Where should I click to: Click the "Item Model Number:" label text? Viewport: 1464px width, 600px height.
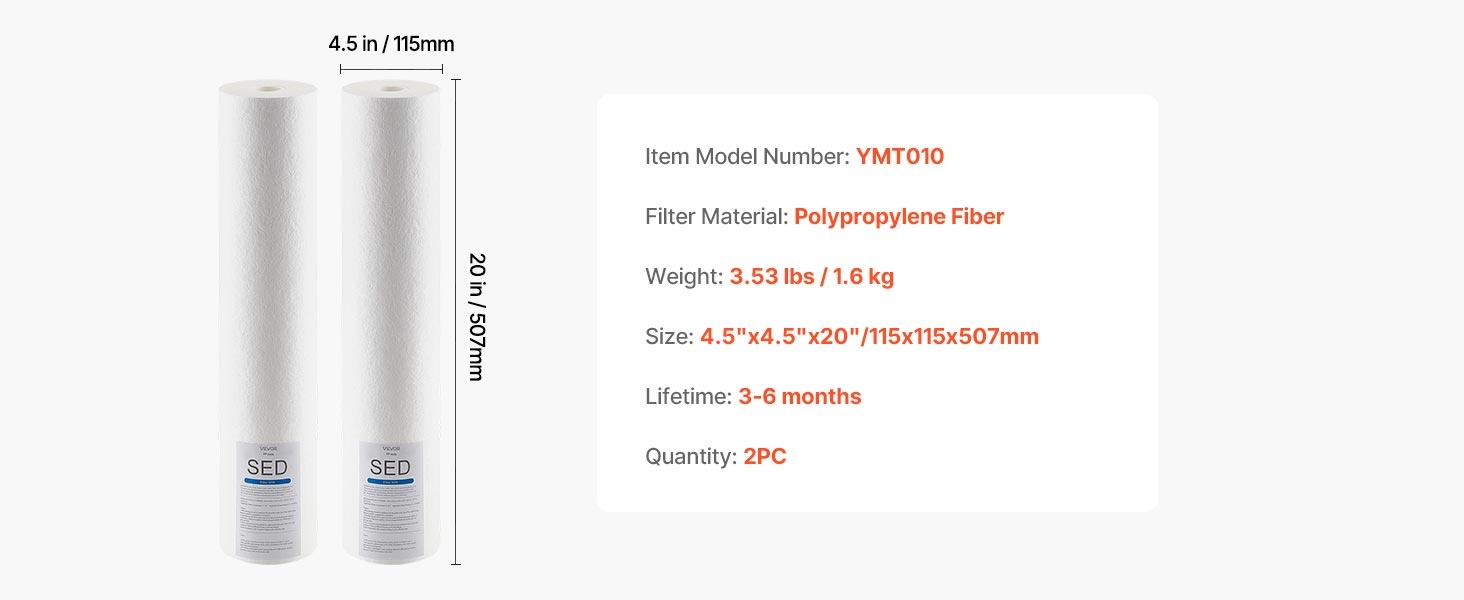(x=747, y=157)
